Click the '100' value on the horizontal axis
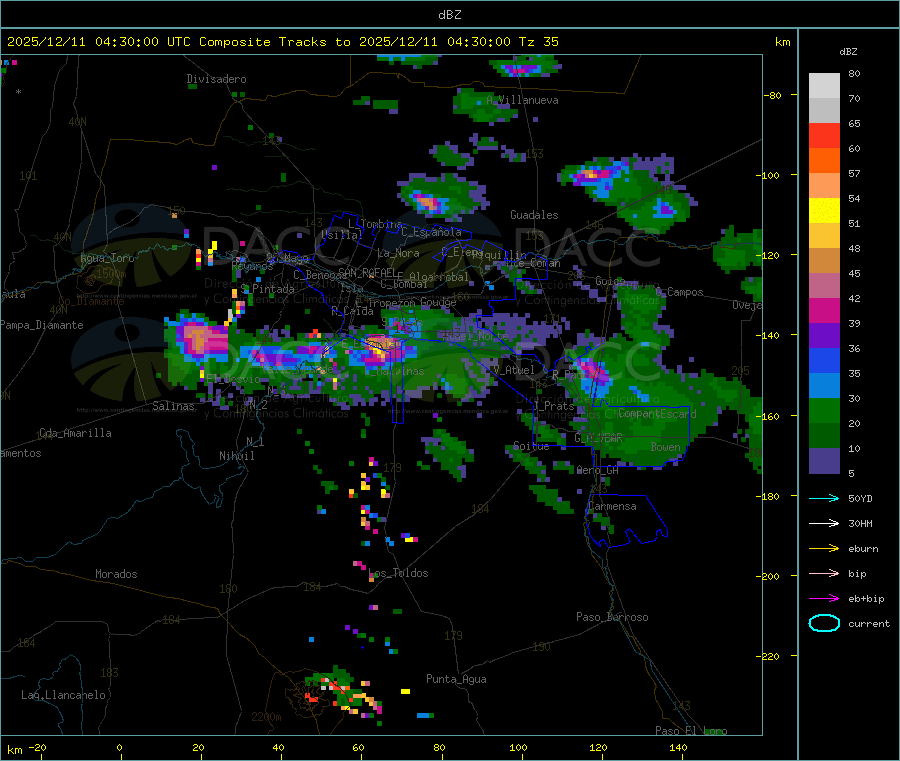The width and height of the screenshot is (900, 761). click(x=518, y=747)
